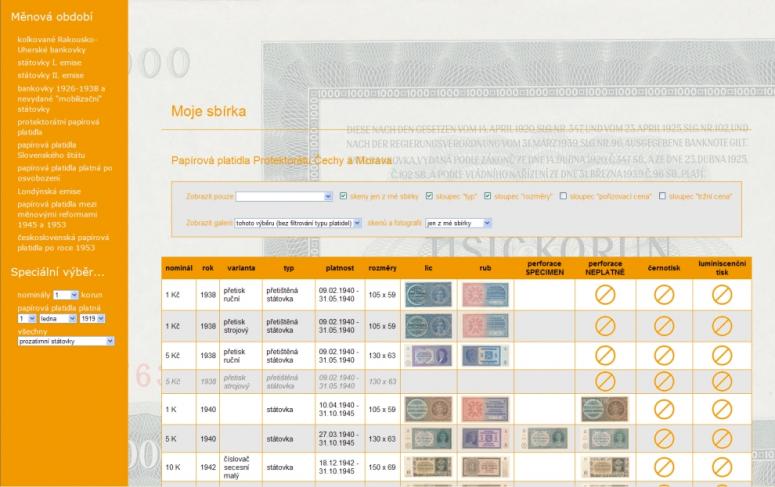Click luminiscenční tisk icon in 1 K 1940 row
This screenshot has height=487, width=775.
(x=722, y=409)
